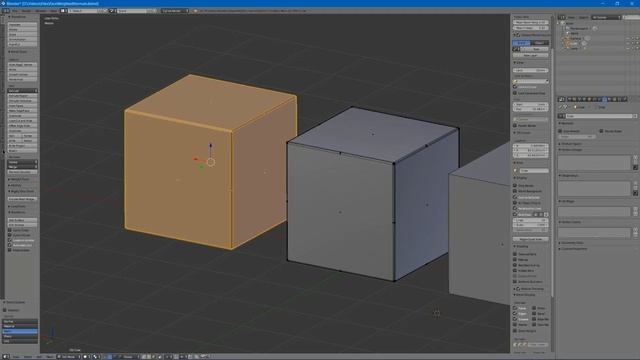Expand the Custom Properties panel
Viewport: 640px width, 360px height.
573,249
